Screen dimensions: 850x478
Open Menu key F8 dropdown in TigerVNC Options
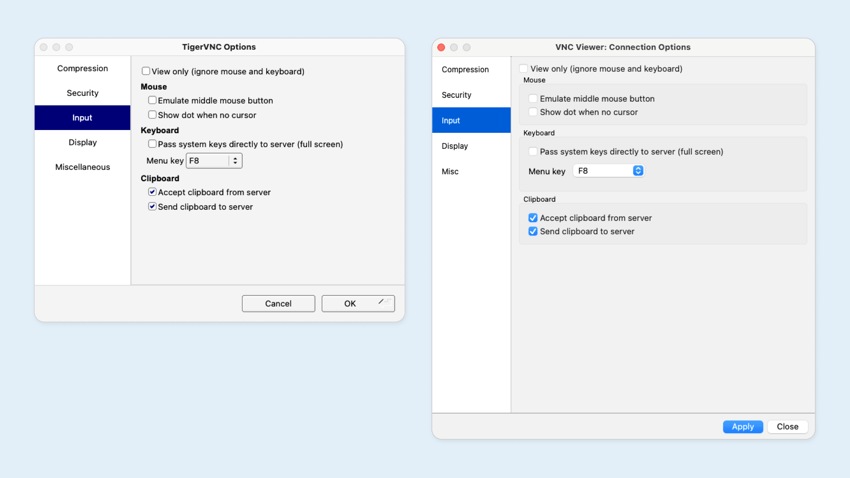tap(214, 161)
